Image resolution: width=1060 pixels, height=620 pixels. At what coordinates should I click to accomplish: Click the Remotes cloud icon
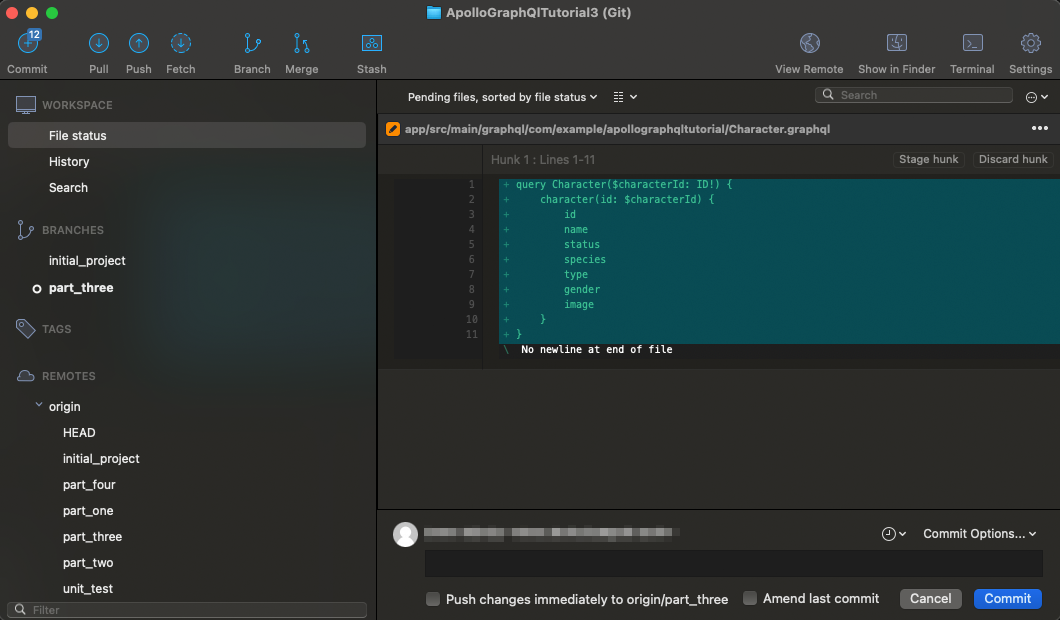25,376
